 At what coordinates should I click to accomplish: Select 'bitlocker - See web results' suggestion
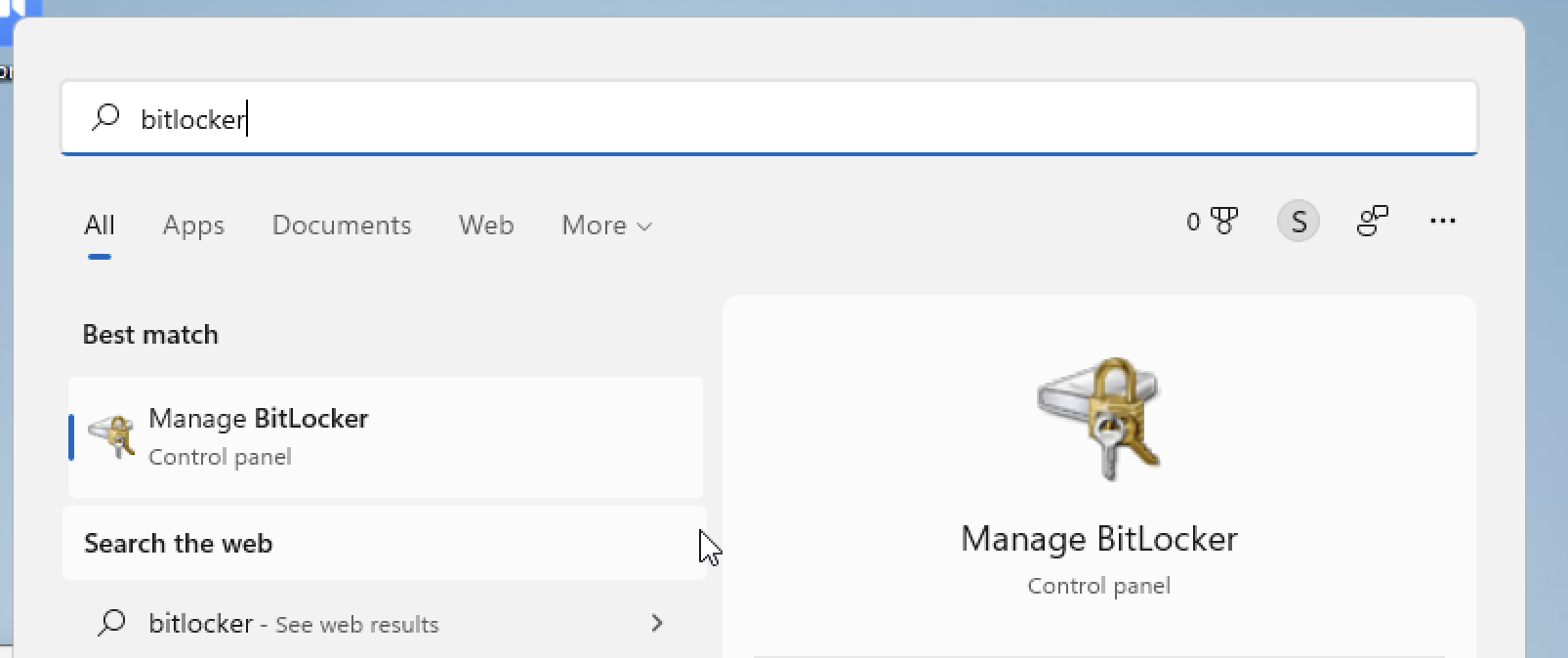click(386, 623)
